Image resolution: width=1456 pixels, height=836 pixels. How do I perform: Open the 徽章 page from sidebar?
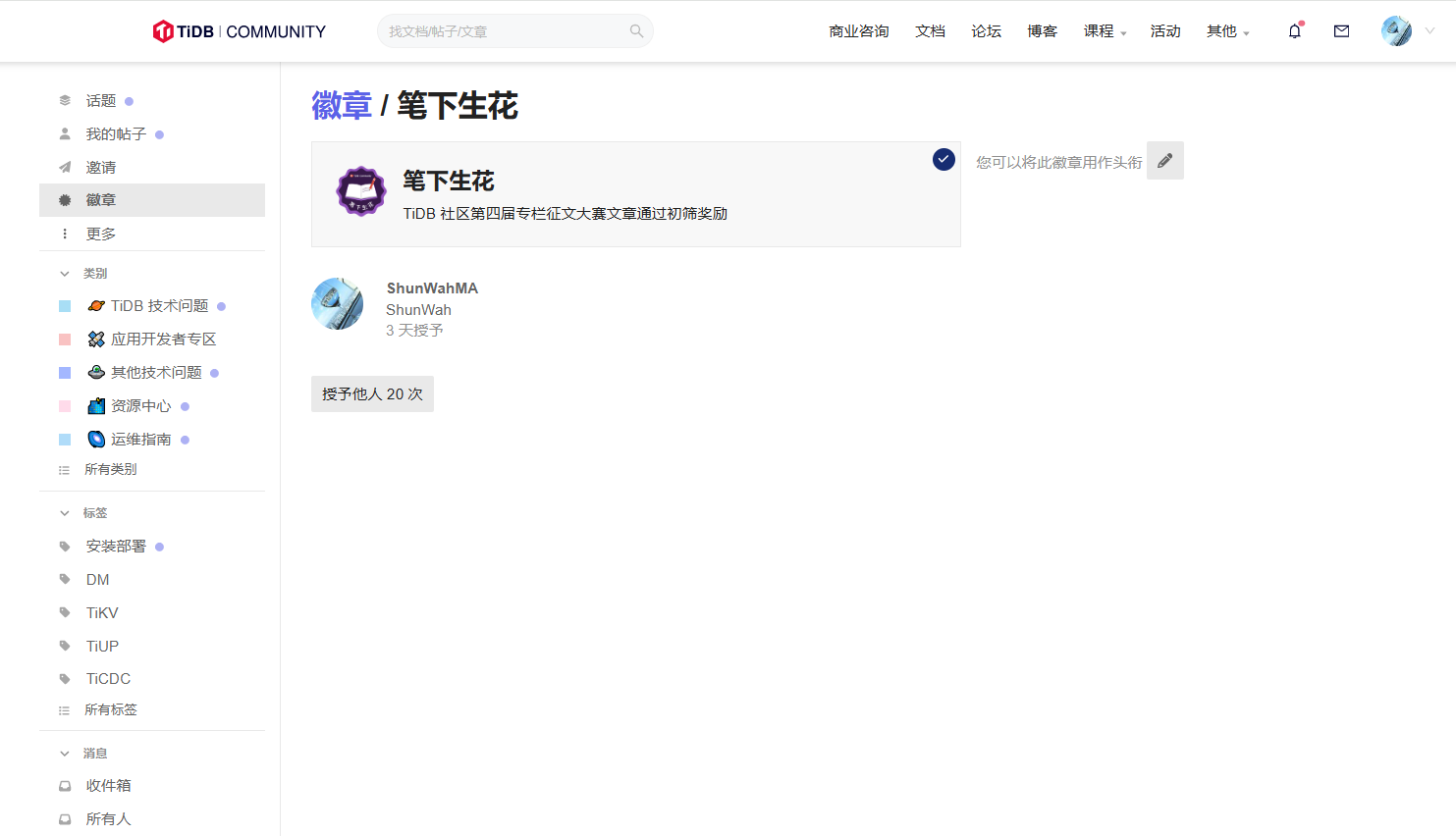point(102,200)
